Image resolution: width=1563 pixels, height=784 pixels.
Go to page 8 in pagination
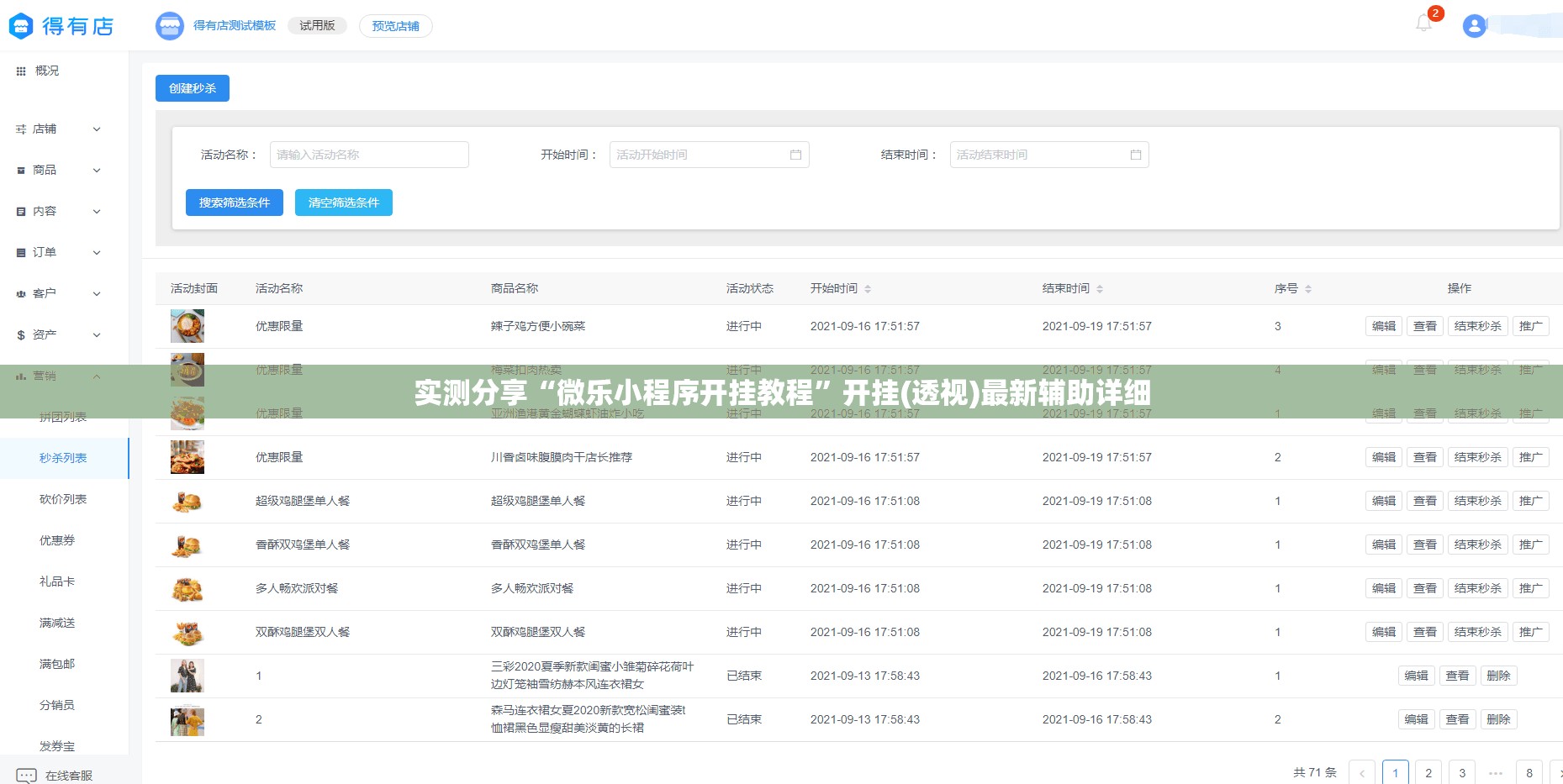[1529, 772]
